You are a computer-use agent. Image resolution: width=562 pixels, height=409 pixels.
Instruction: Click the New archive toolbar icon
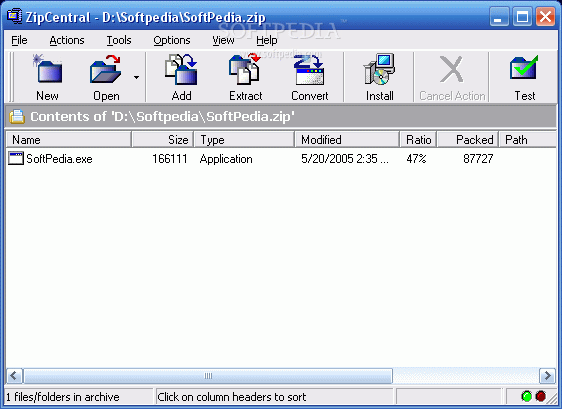click(x=47, y=69)
